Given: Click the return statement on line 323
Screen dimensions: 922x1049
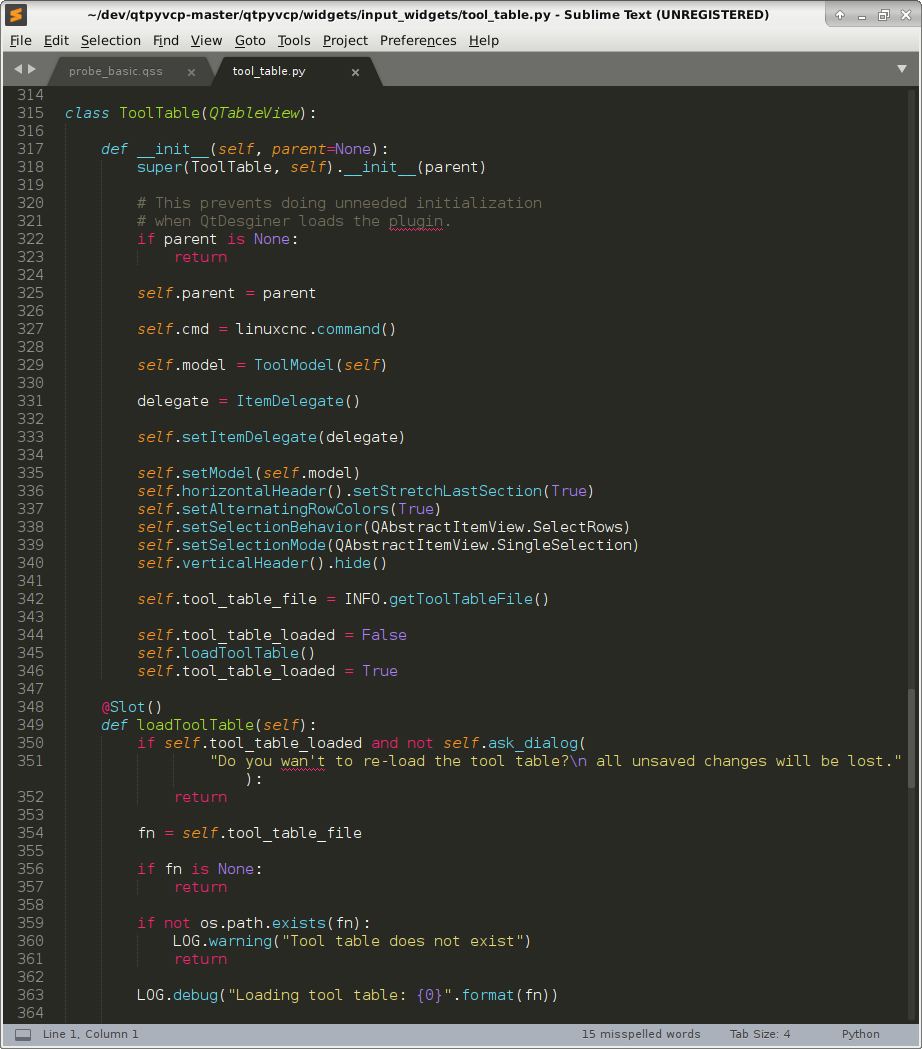Looking at the screenshot, I should [x=201, y=258].
